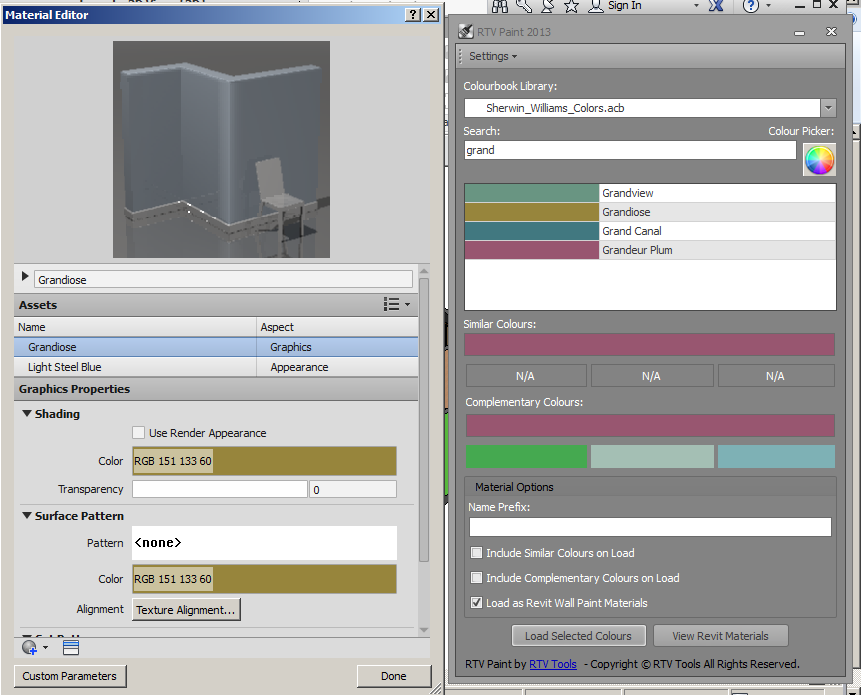Expand the material name triangle next to Grandiose
This screenshot has height=695, width=861.
(x=25, y=276)
